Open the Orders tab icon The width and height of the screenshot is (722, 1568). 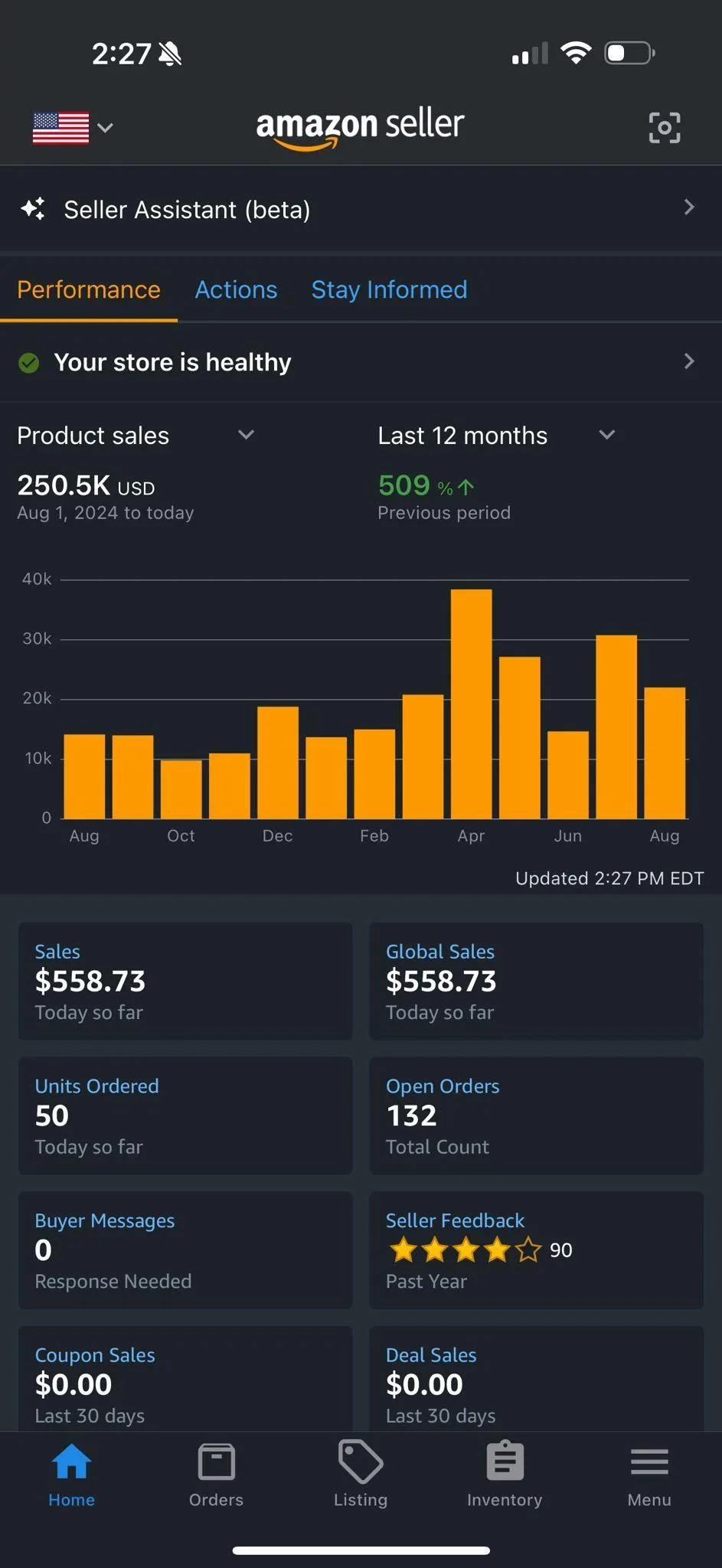[216, 1462]
